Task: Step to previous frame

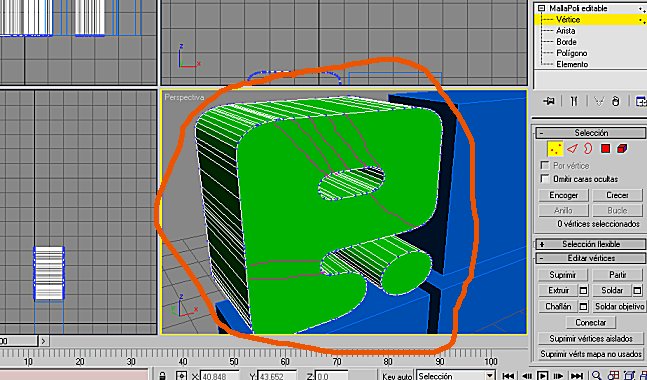Action: click(527, 376)
